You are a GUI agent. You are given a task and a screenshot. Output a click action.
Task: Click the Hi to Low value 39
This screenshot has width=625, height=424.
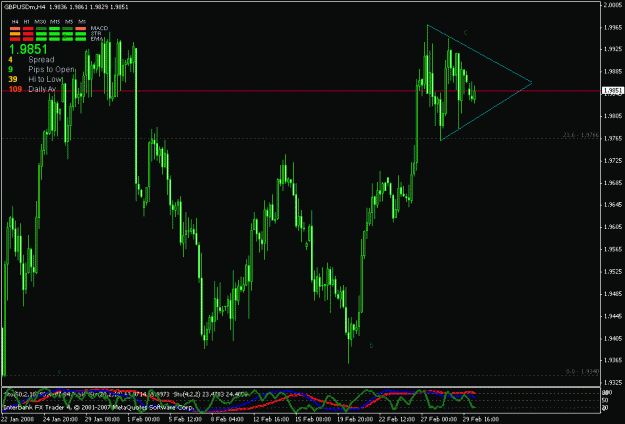[13, 79]
